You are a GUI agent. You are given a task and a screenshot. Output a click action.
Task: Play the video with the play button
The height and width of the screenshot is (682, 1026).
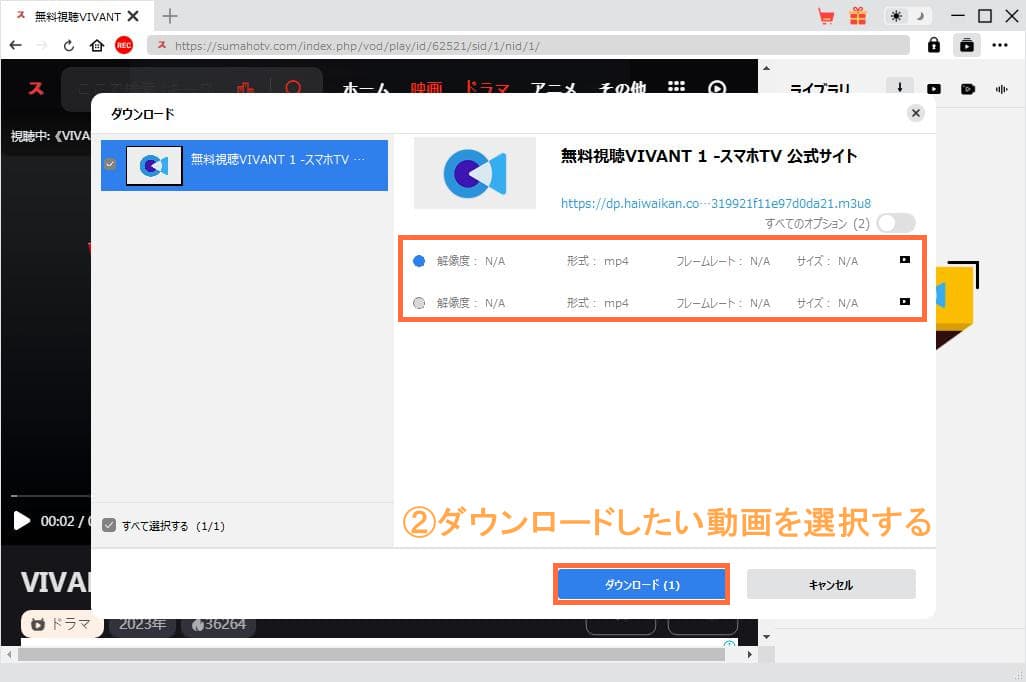click(x=22, y=521)
